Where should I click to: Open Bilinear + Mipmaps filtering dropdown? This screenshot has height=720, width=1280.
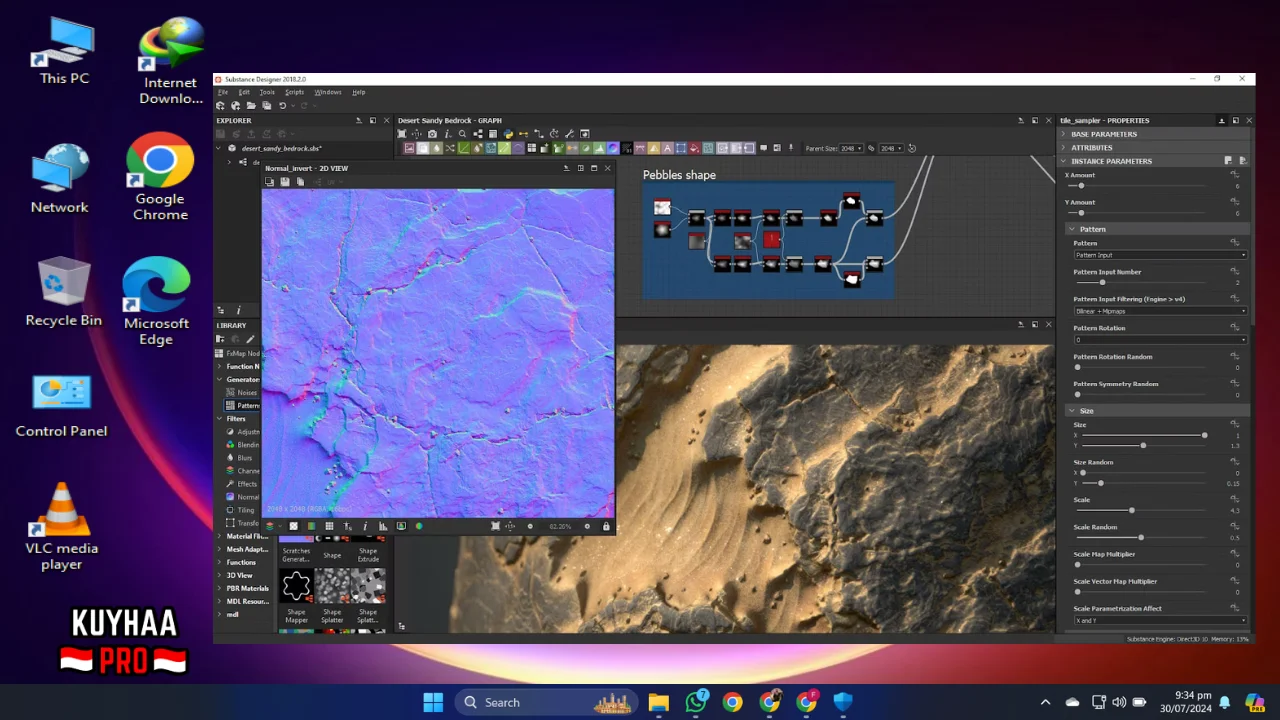point(1160,311)
